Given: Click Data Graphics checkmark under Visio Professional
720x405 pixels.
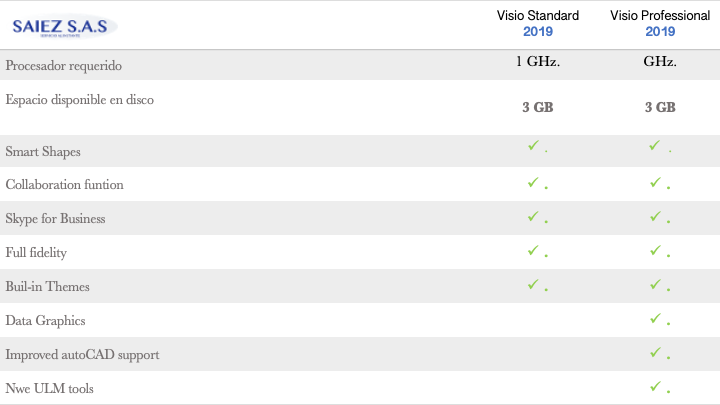Looking at the screenshot, I should point(655,318).
